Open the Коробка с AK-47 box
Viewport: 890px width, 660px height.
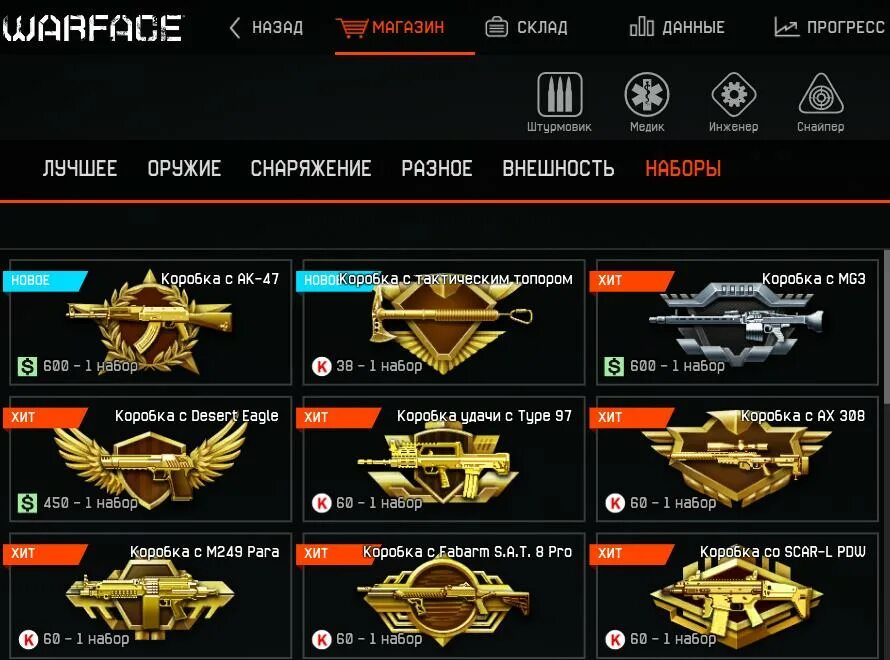(x=150, y=322)
